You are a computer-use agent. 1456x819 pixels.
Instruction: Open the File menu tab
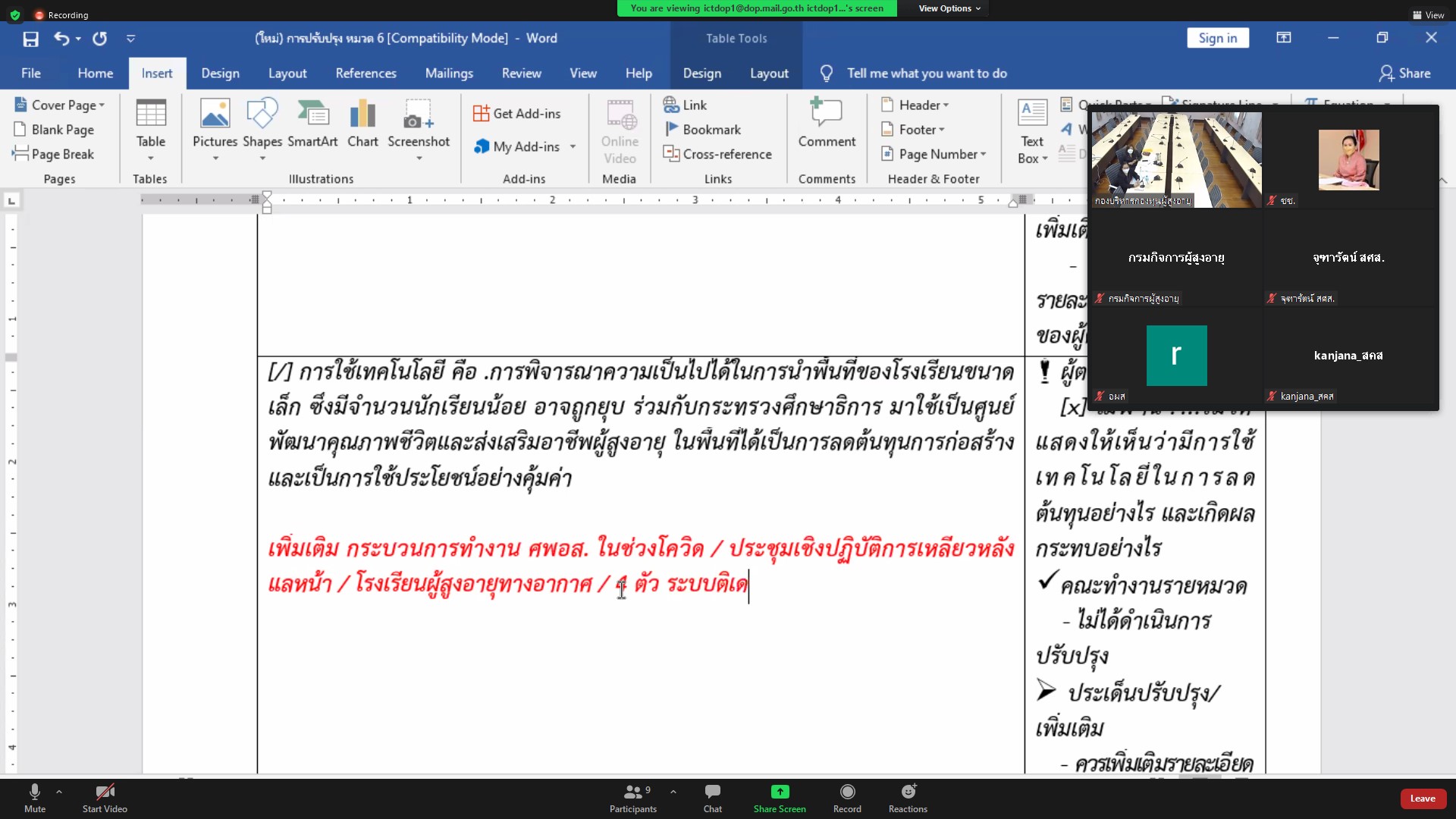(x=31, y=74)
